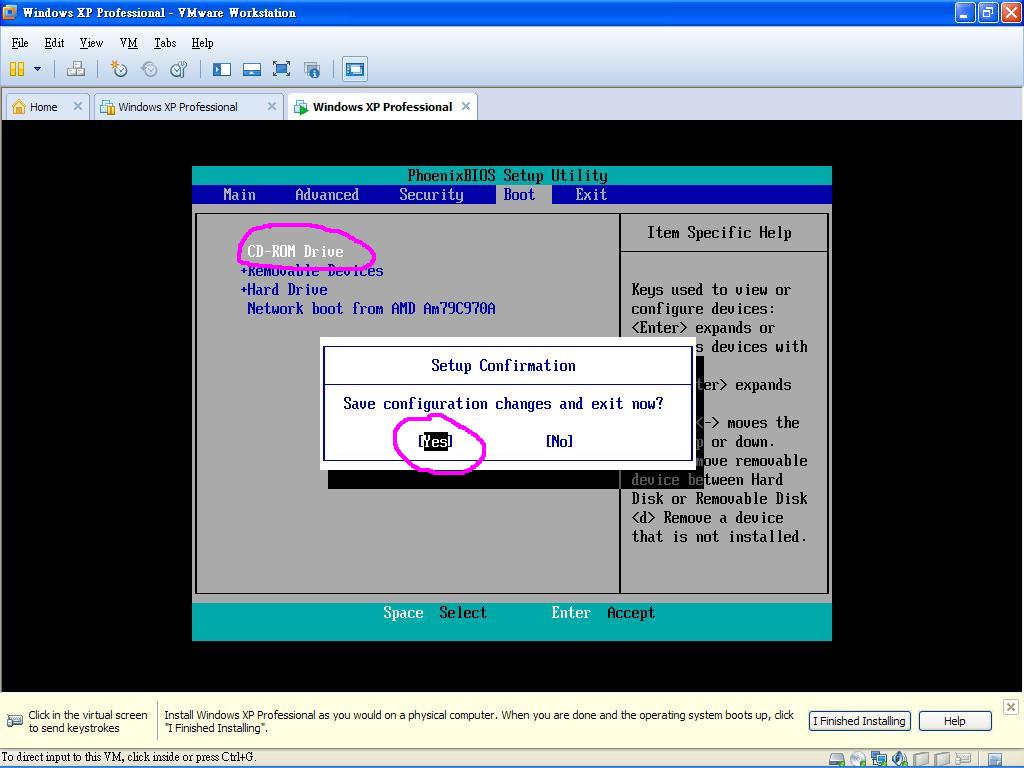This screenshot has width=1024, height=768.
Task: Click the keyboard icon beside keystrokes hint
Action: pos(14,721)
